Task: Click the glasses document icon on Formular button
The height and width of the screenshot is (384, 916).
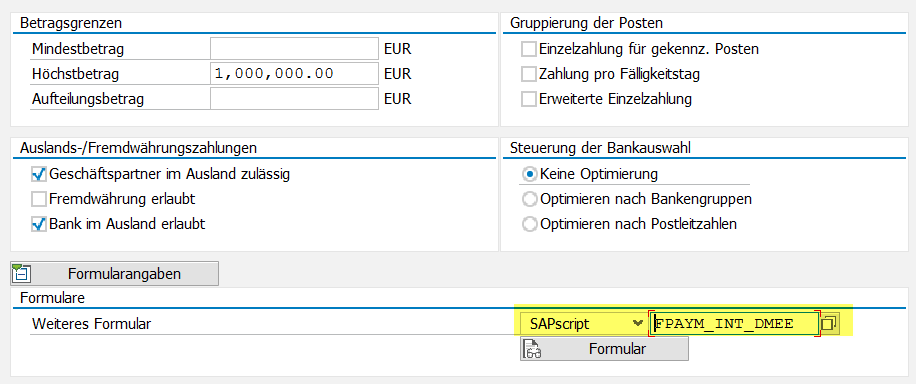Action: pos(533,350)
